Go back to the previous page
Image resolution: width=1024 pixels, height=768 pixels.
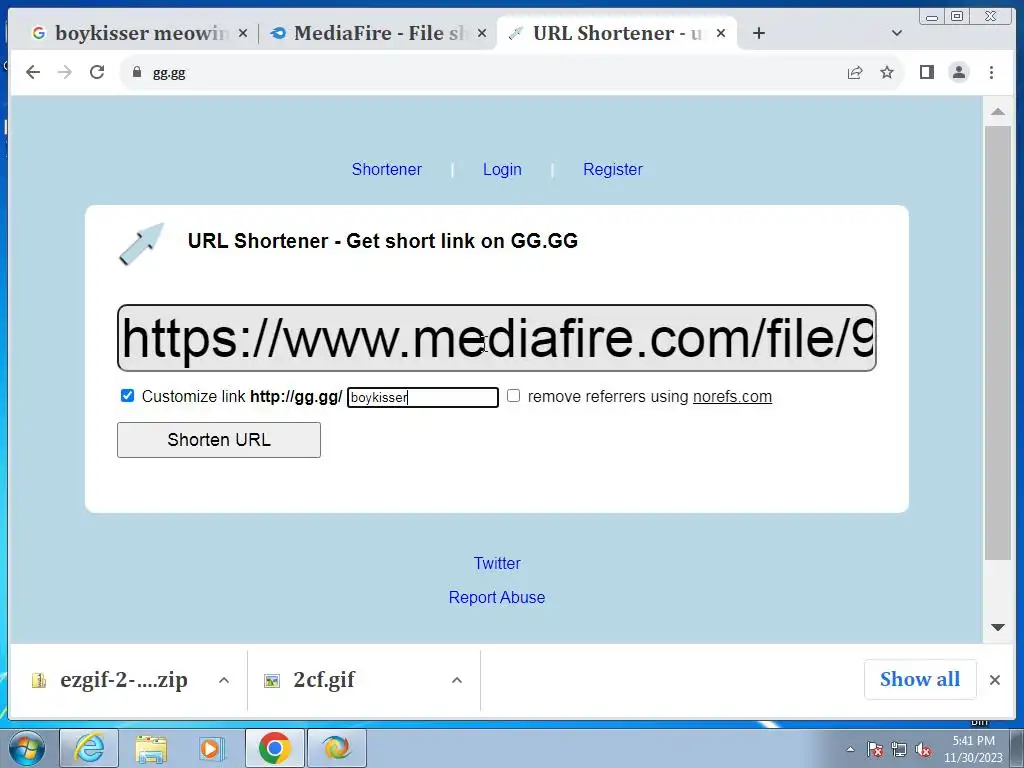click(33, 72)
